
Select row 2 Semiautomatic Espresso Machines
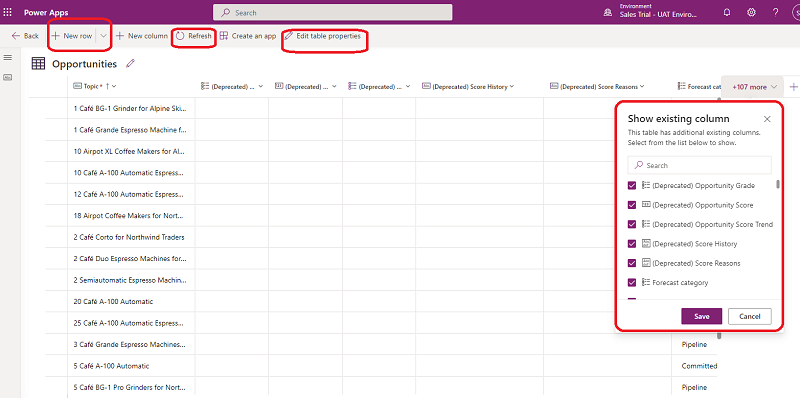point(130,280)
